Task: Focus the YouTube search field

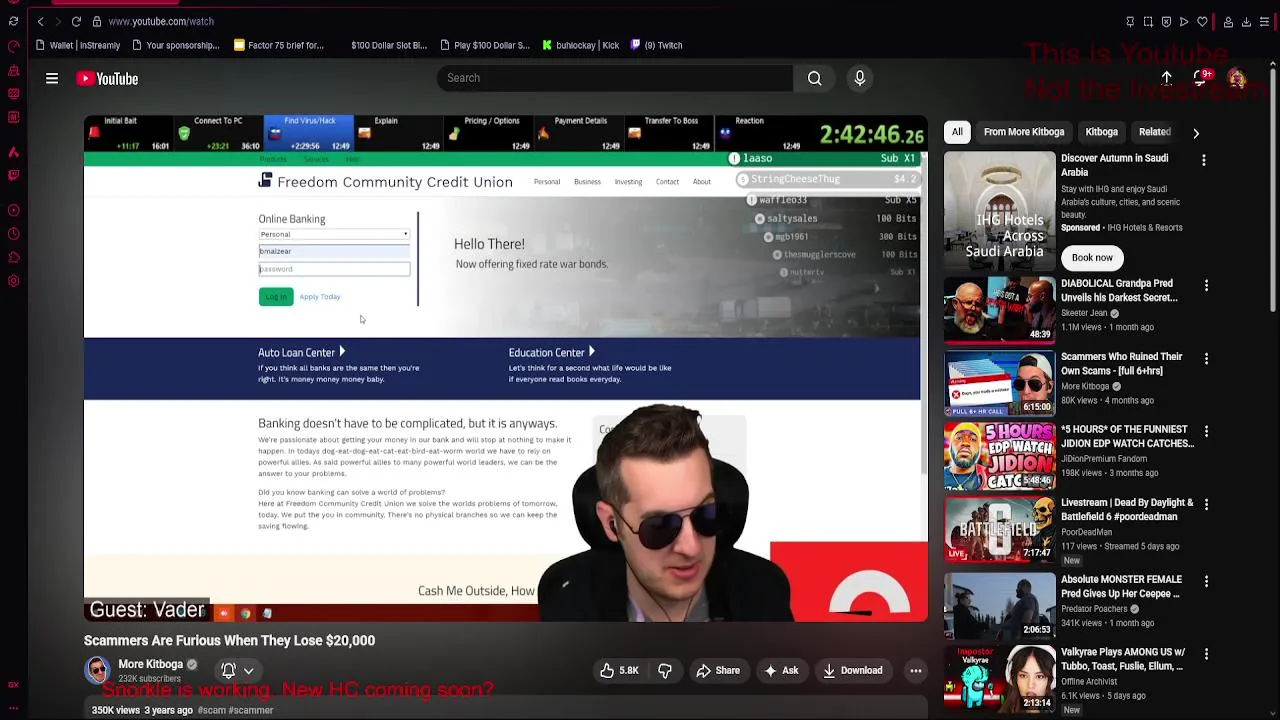Action: (x=615, y=78)
